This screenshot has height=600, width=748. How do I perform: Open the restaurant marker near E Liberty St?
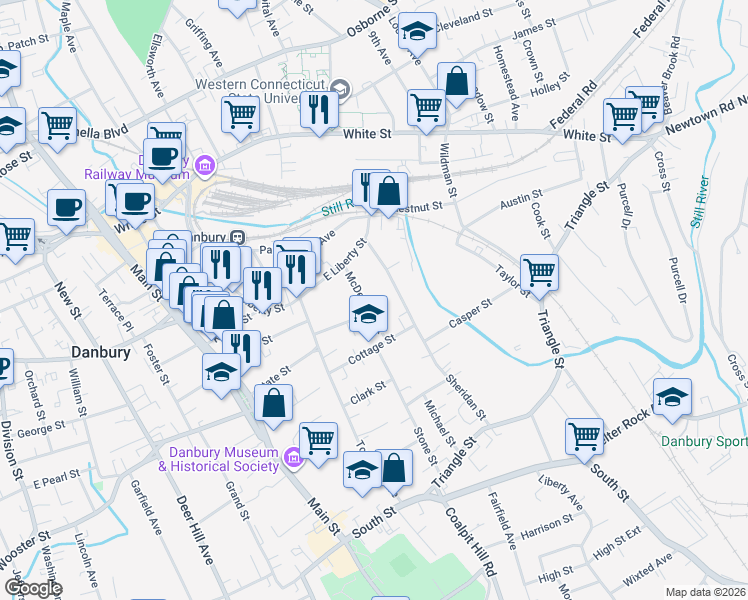[x=296, y=272]
